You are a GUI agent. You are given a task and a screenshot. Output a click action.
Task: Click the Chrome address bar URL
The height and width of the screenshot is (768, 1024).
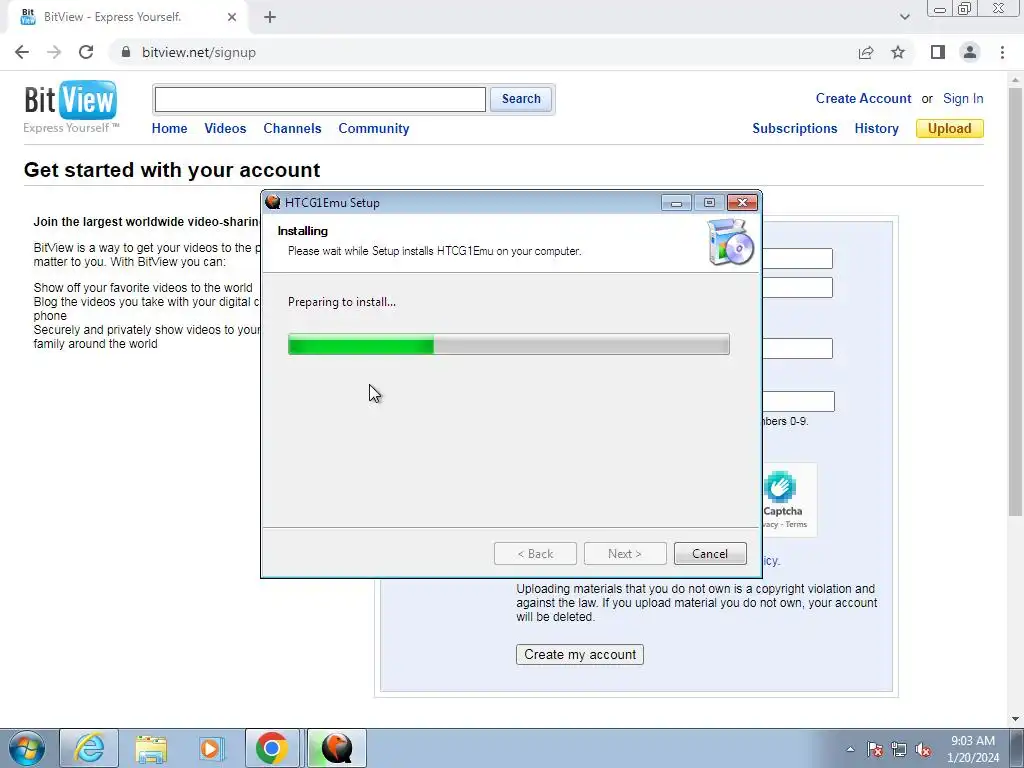[199, 52]
